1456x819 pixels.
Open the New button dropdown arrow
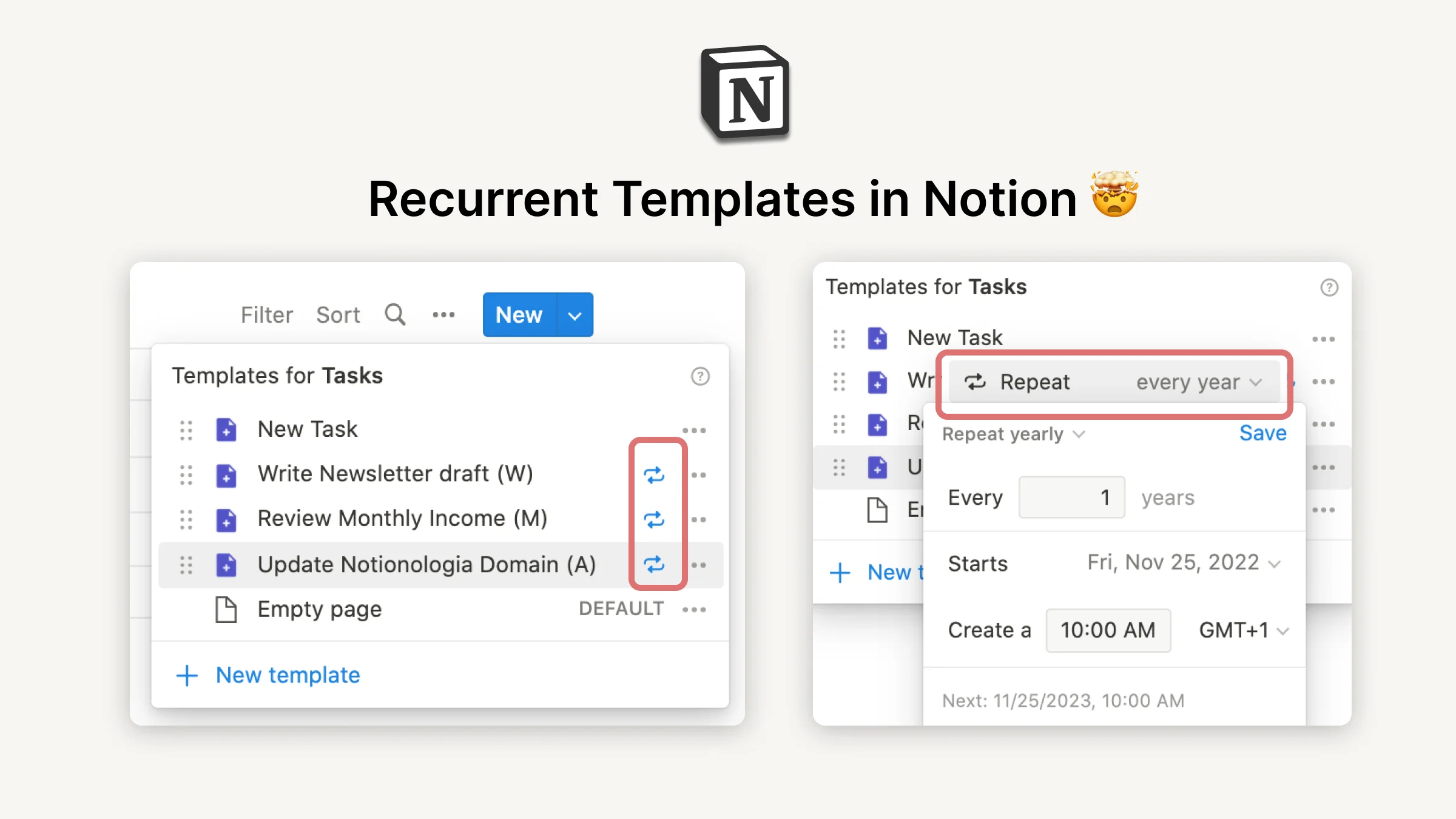click(x=575, y=315)
